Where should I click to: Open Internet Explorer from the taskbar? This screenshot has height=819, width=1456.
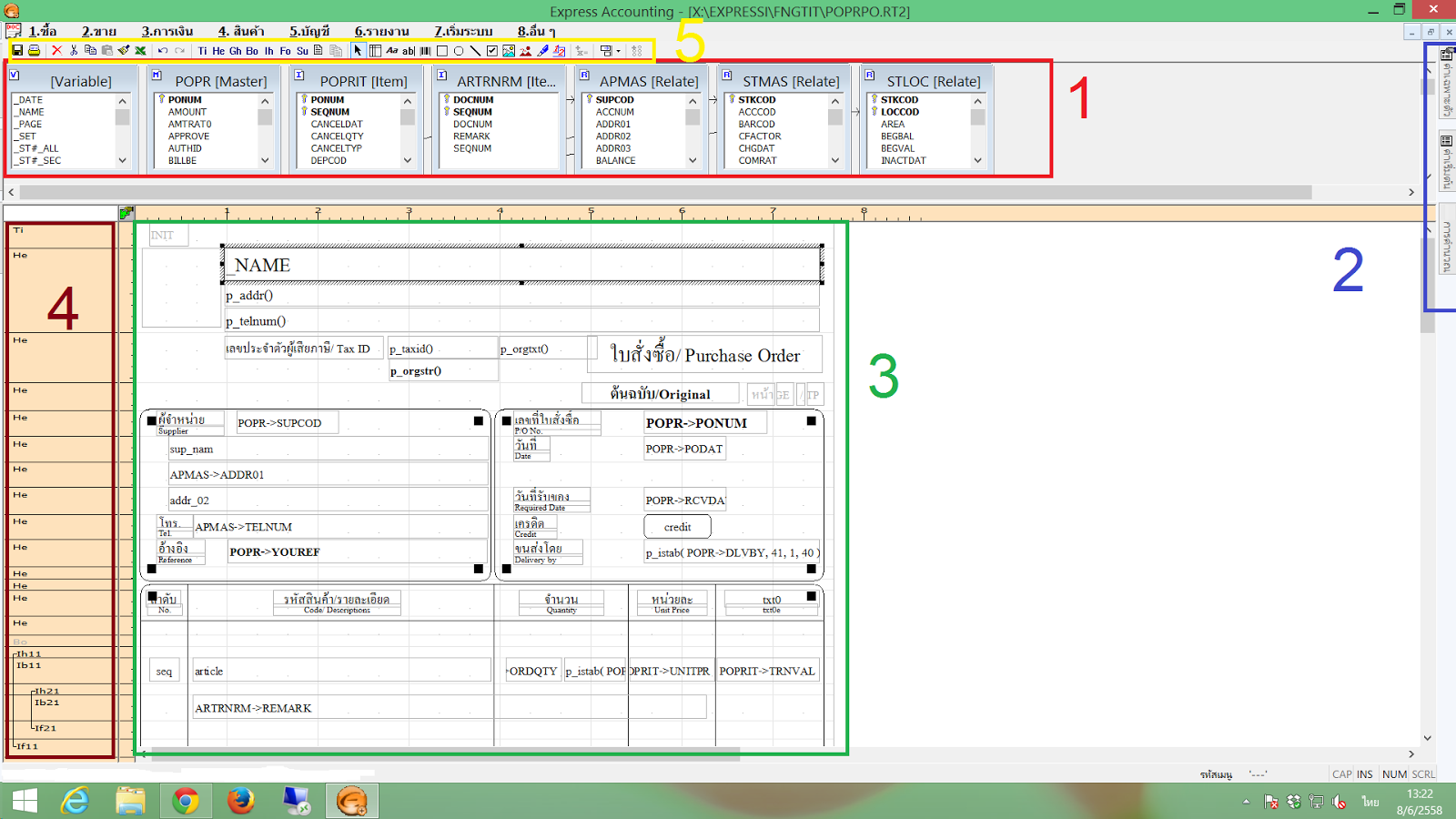pyautogui.click(x=76, y=801)
